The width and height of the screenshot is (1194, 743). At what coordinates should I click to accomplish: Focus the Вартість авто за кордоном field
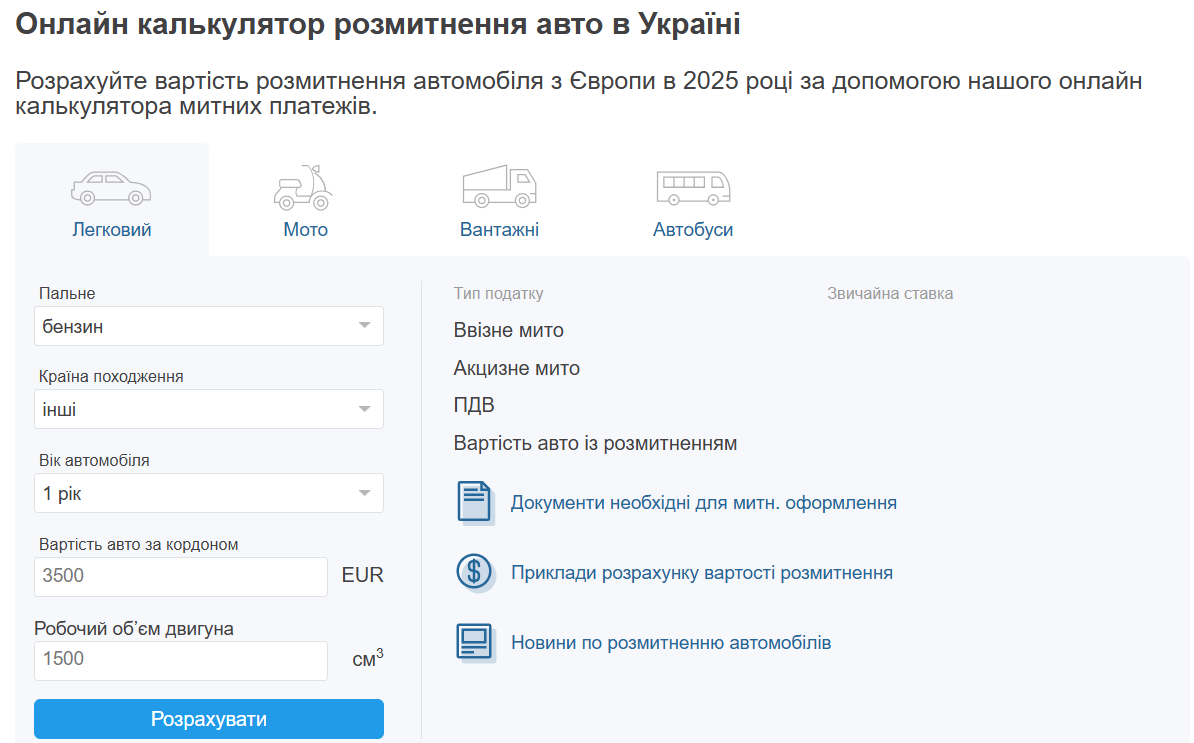click(x=181, y=576)
